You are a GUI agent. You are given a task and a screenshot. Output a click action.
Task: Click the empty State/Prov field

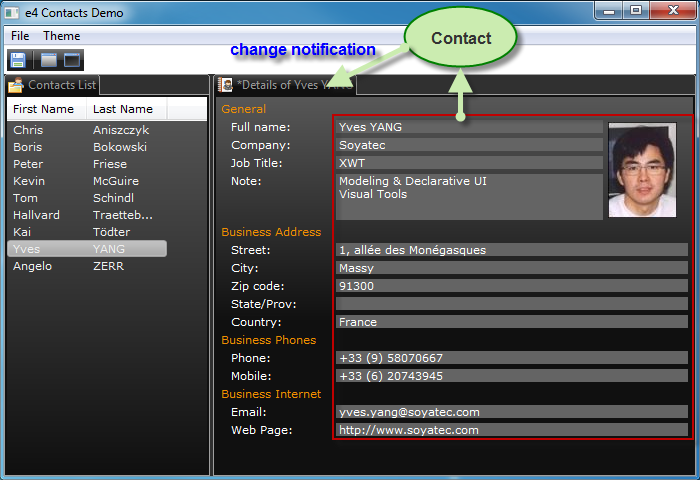pos(511,304)
